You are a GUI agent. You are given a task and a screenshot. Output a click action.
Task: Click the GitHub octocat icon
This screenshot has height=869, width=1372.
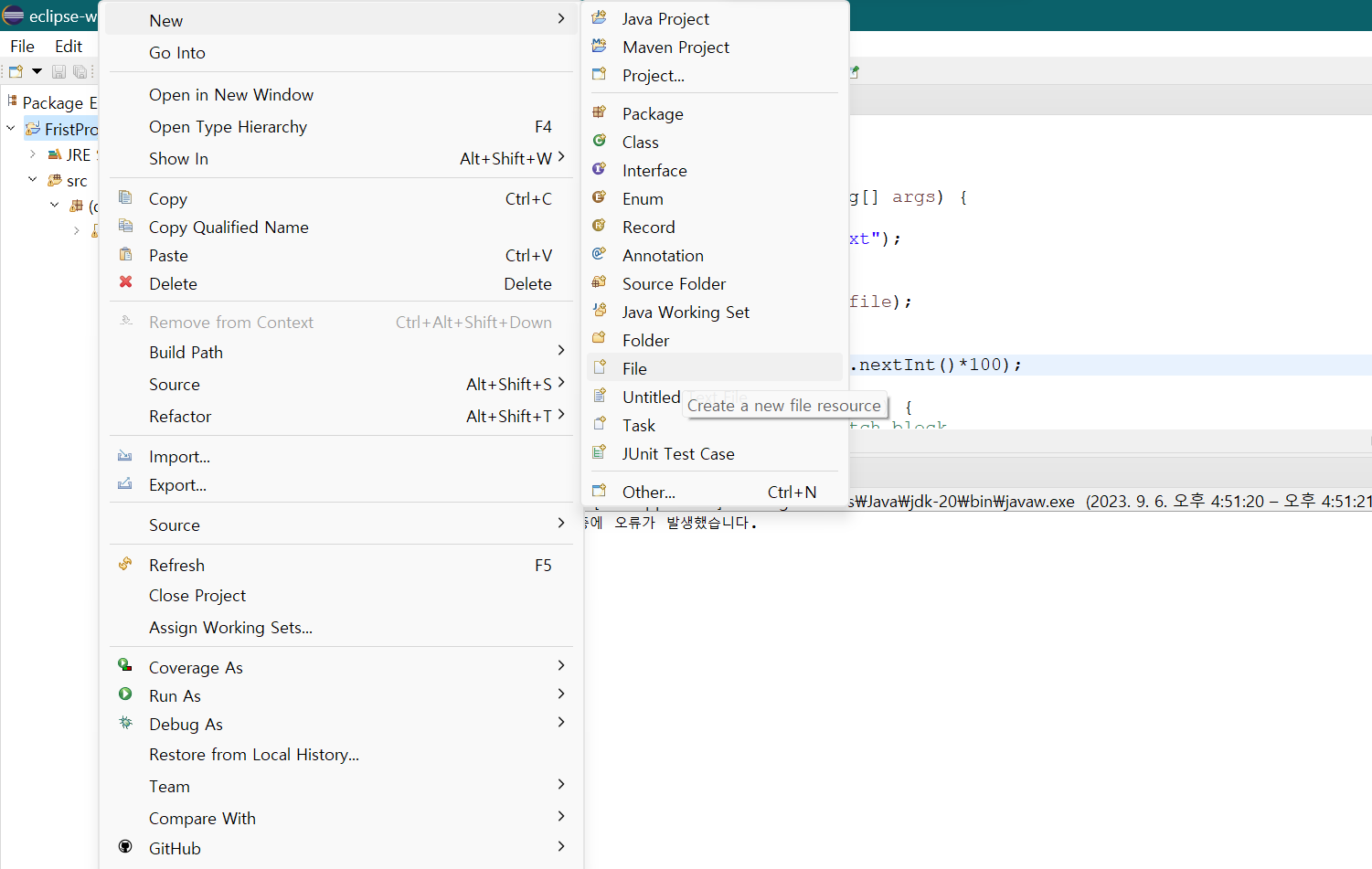[x=126, y=847]
